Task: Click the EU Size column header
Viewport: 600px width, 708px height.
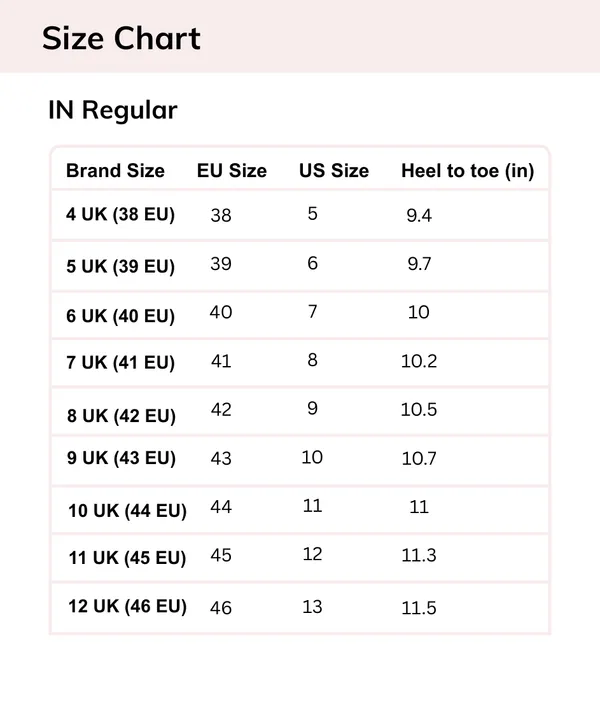Action: [232, 171]
